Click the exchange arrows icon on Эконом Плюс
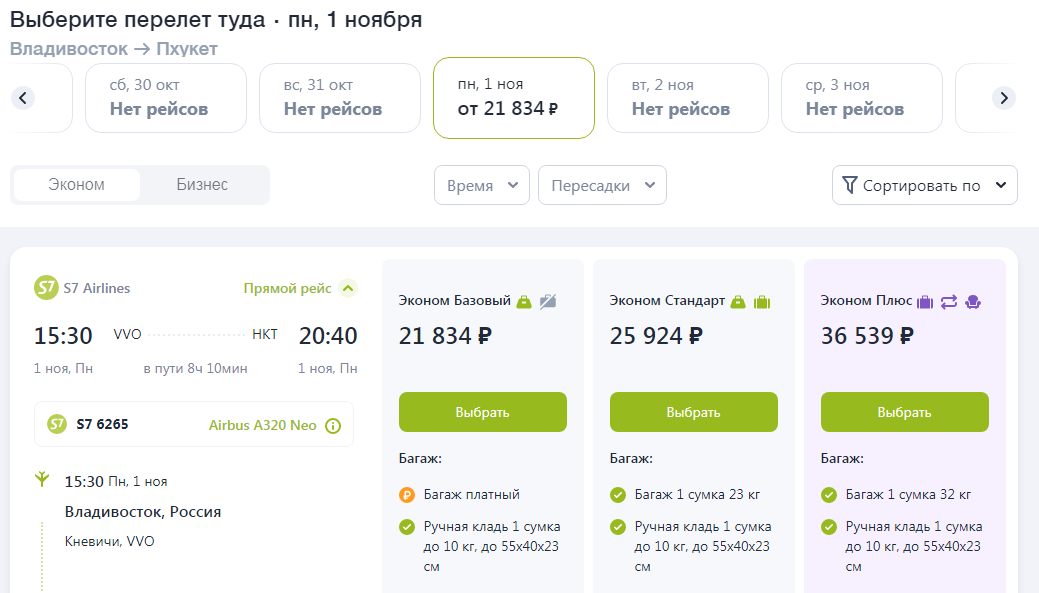The width and height of the screenshot is (1039, 593). point(949,301)
